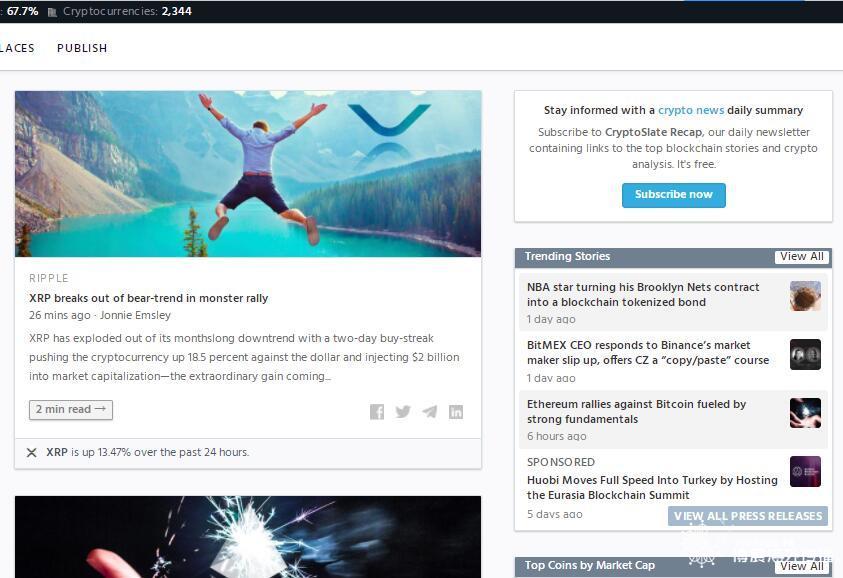Open the PUBLISH menu item
843x578 pixels.
click(82, 48)
